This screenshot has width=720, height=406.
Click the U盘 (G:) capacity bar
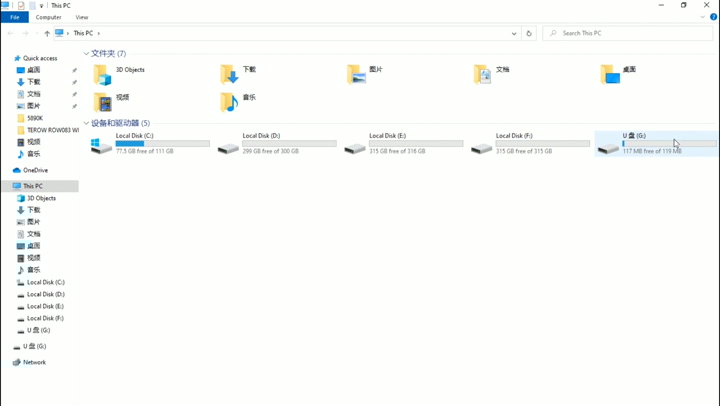[669, 144]
